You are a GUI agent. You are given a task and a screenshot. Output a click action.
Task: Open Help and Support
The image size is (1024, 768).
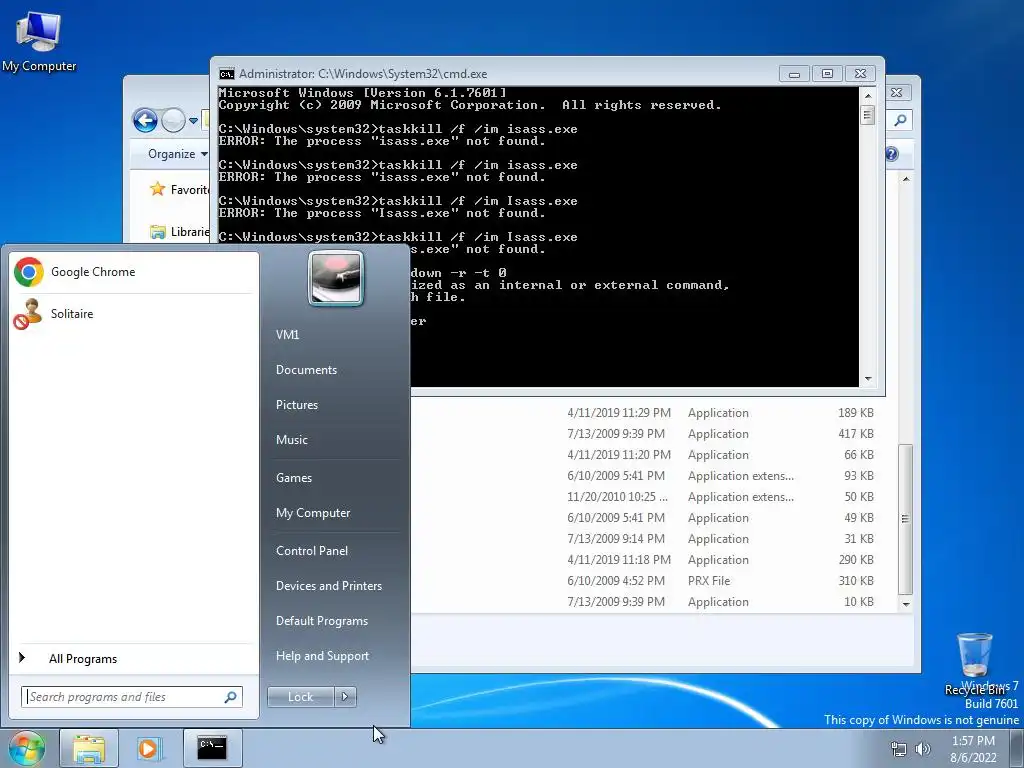[322, 656]
